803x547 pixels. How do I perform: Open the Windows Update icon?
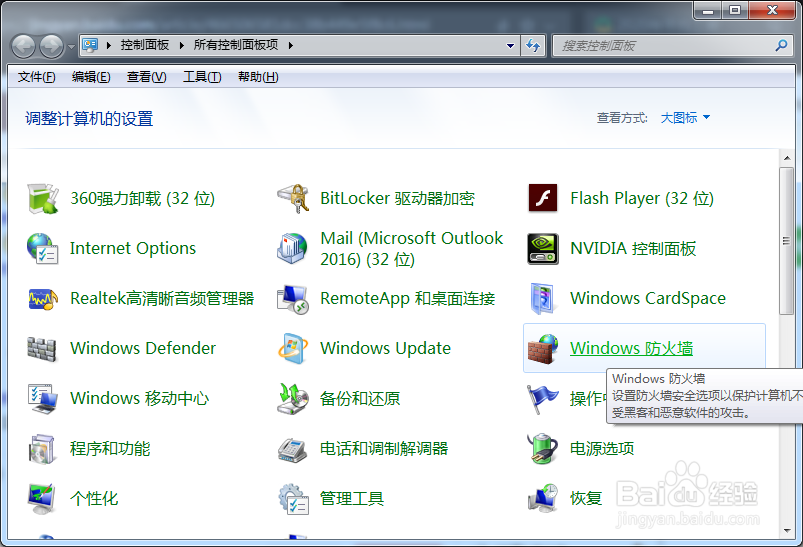293,348
